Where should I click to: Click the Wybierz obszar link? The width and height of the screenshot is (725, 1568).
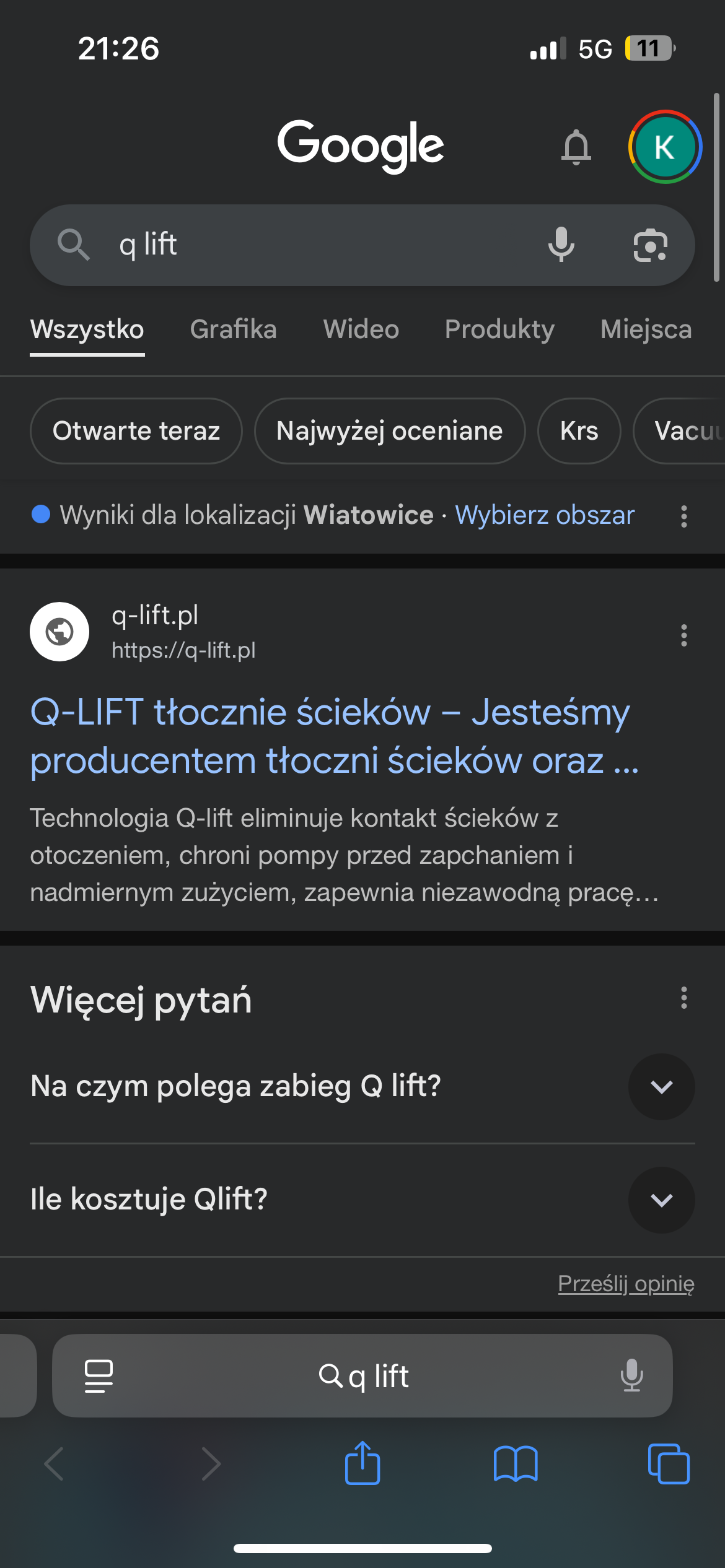pos(545,515)
